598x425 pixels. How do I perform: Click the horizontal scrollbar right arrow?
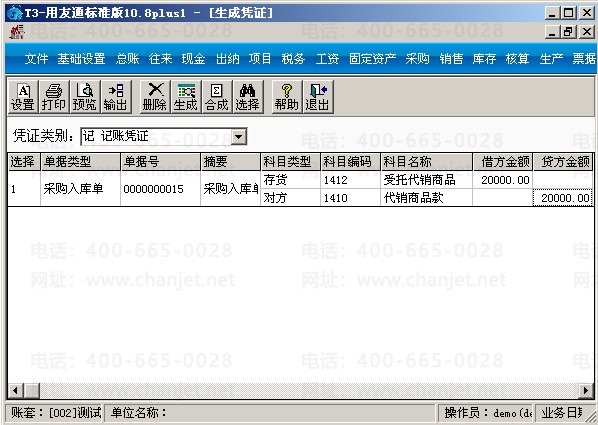(x=586, y=390)
